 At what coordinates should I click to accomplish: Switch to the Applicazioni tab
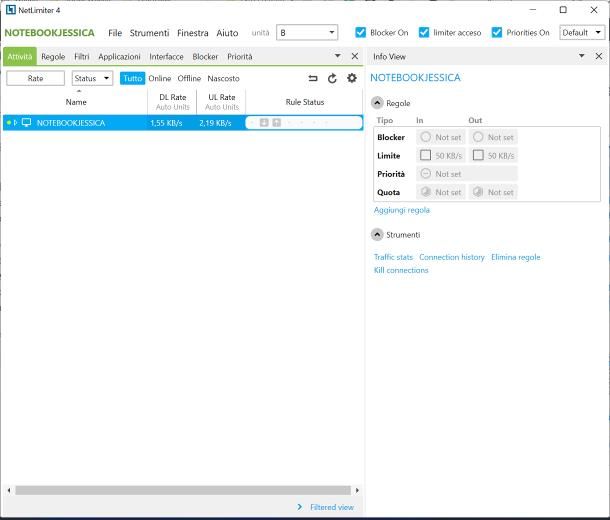(x=119, y=57)
